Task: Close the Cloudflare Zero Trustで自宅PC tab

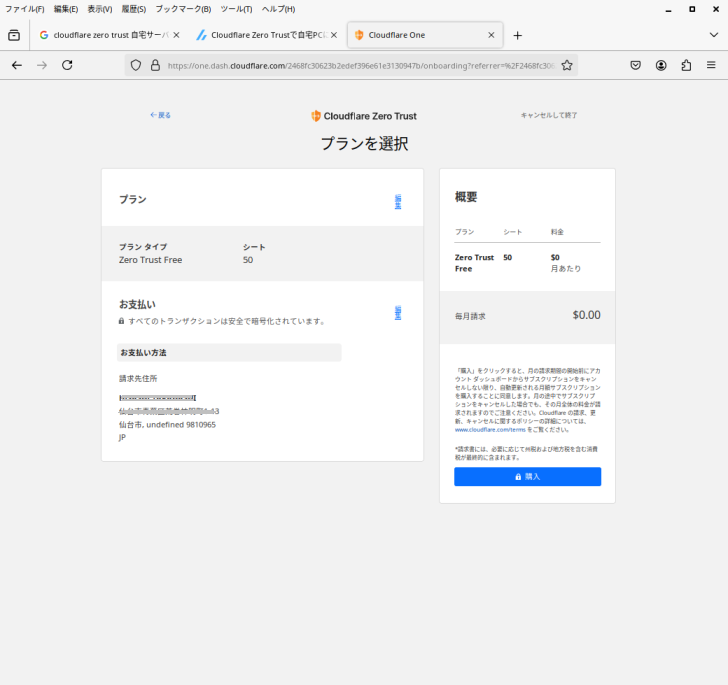Action: [334, 35]
